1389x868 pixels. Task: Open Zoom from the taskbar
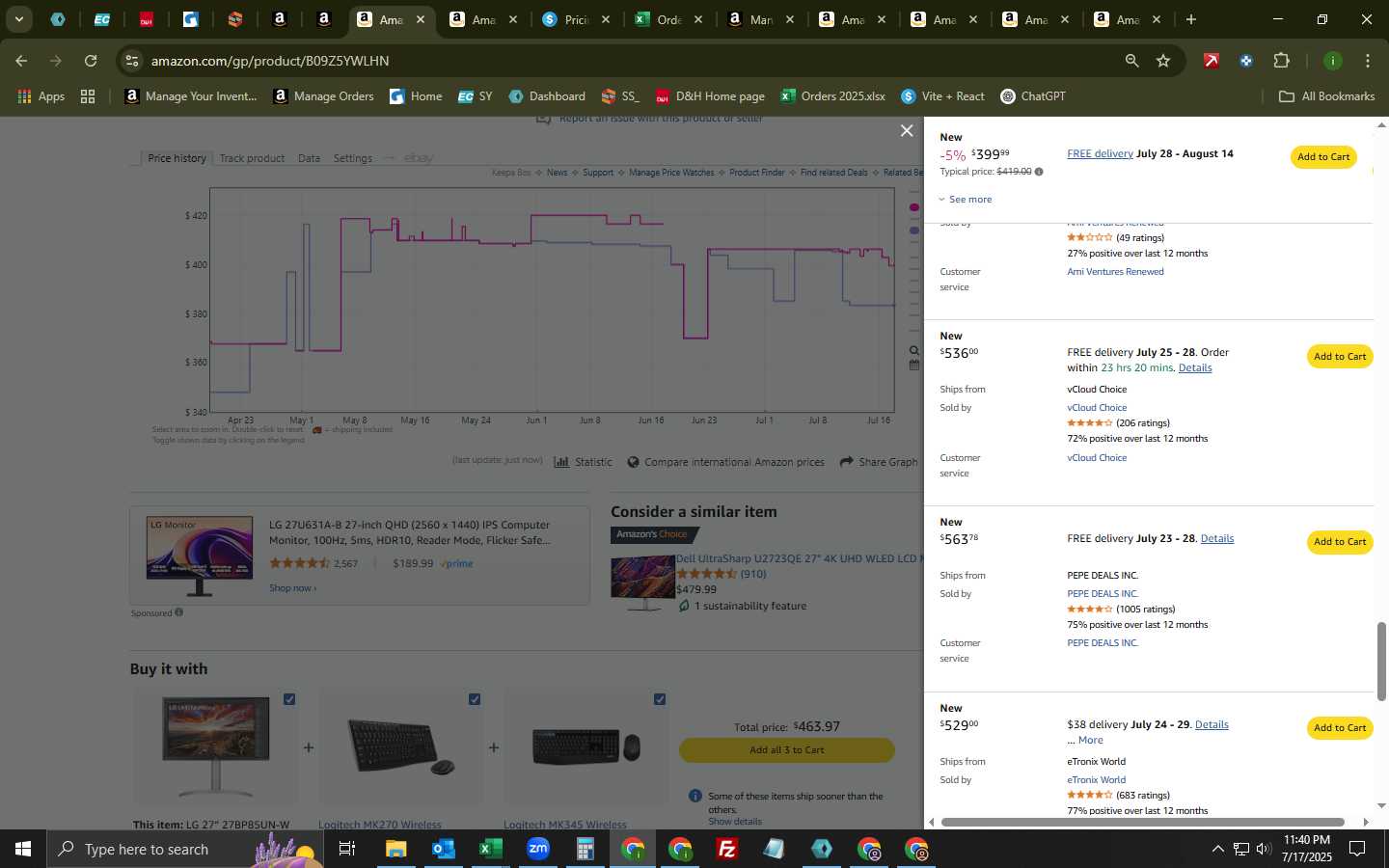pos(537,849)
